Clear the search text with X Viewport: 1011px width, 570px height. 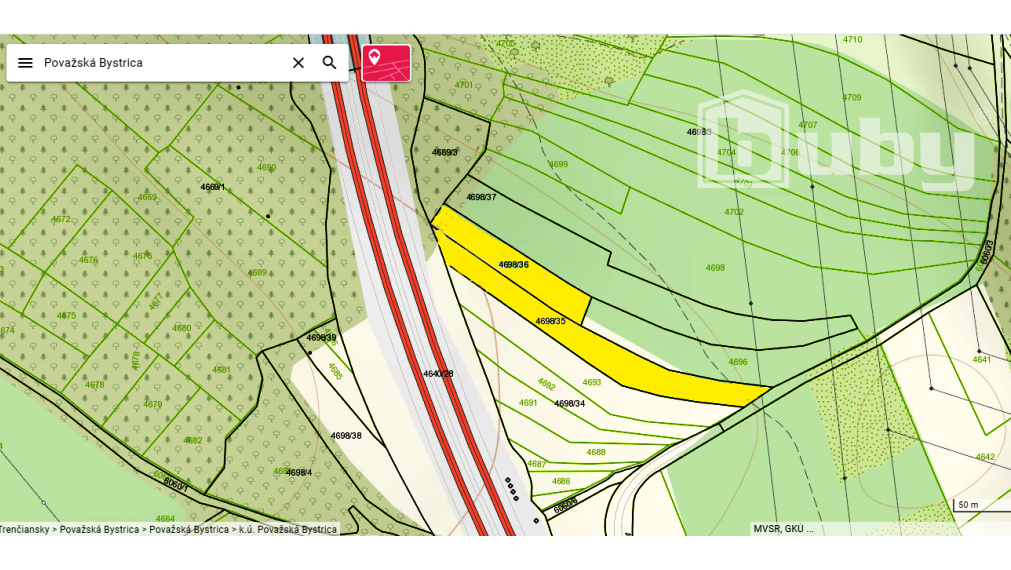click(x=298, y=63)
